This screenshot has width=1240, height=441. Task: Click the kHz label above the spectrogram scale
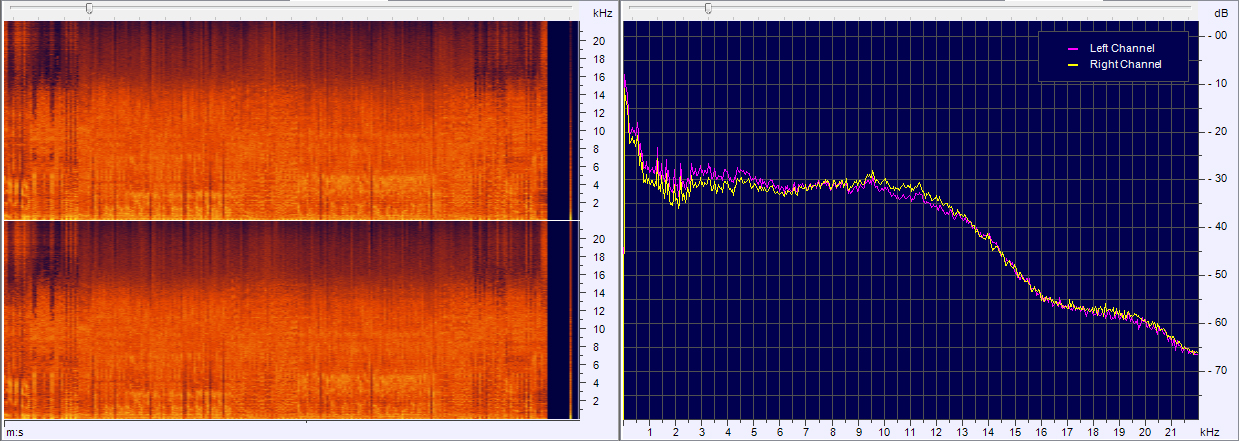pyautogui.click(x=602, y=13)
